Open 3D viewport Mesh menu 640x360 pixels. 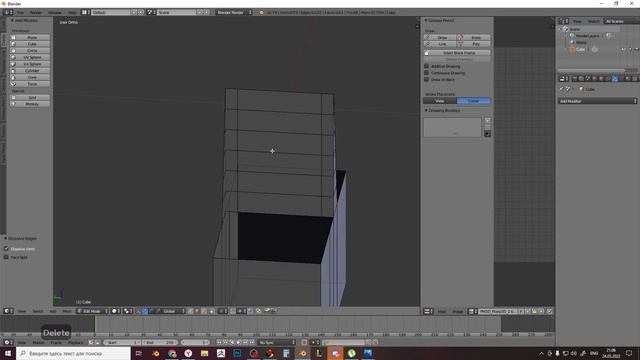click(x=67, y=311)
